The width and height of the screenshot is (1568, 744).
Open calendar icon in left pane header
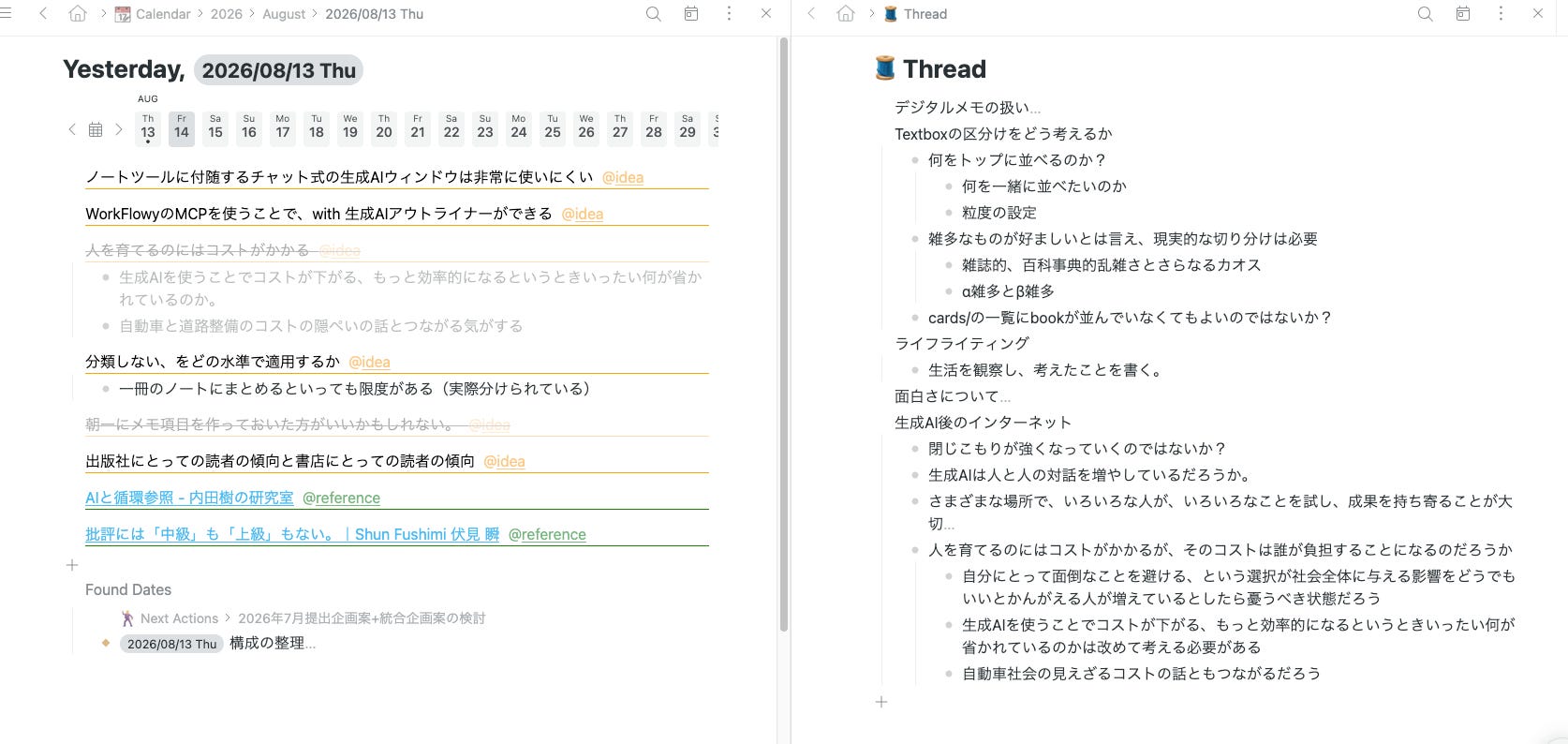pos(691,13)
